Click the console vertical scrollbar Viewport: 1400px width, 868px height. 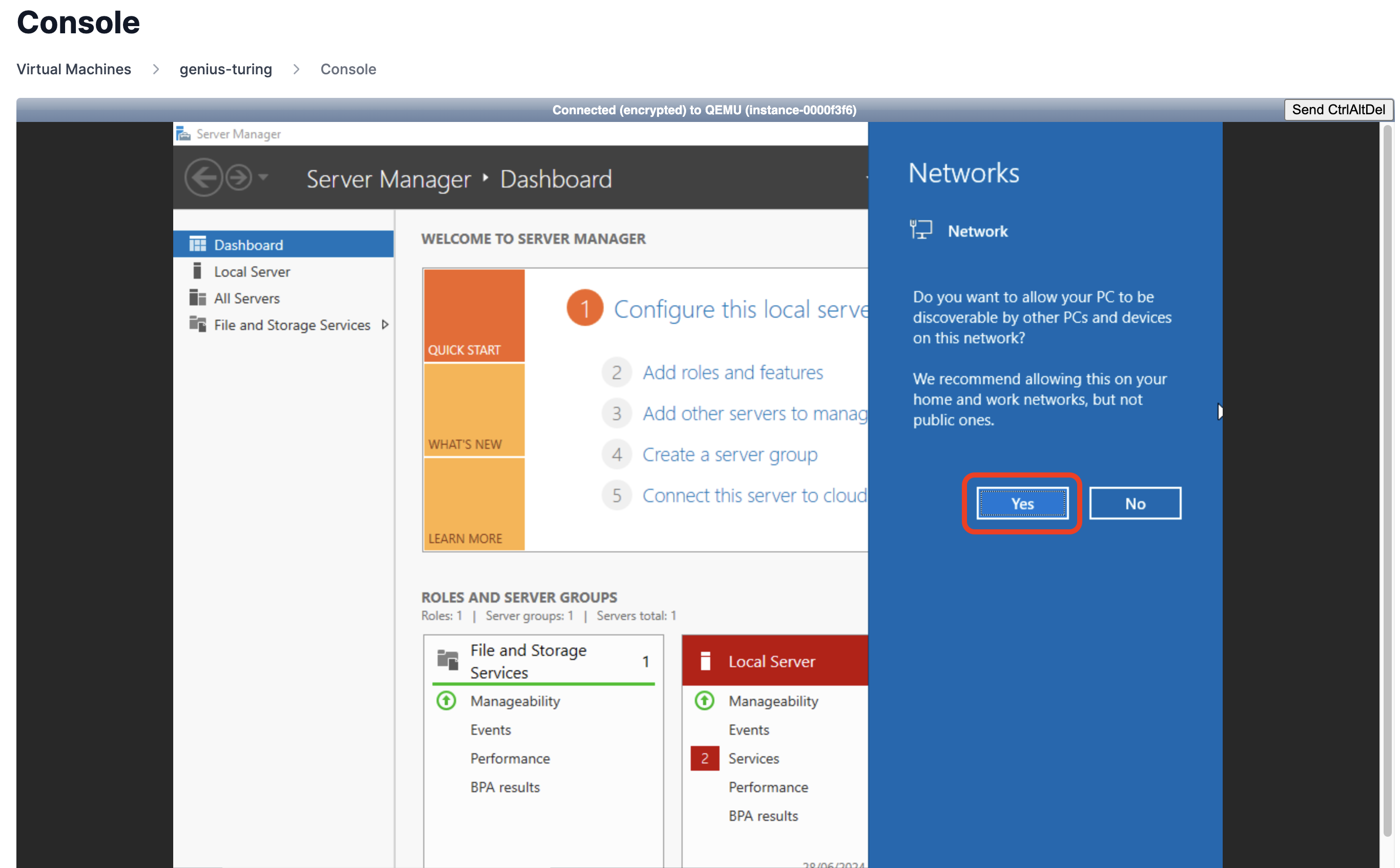click(1387, 481)
